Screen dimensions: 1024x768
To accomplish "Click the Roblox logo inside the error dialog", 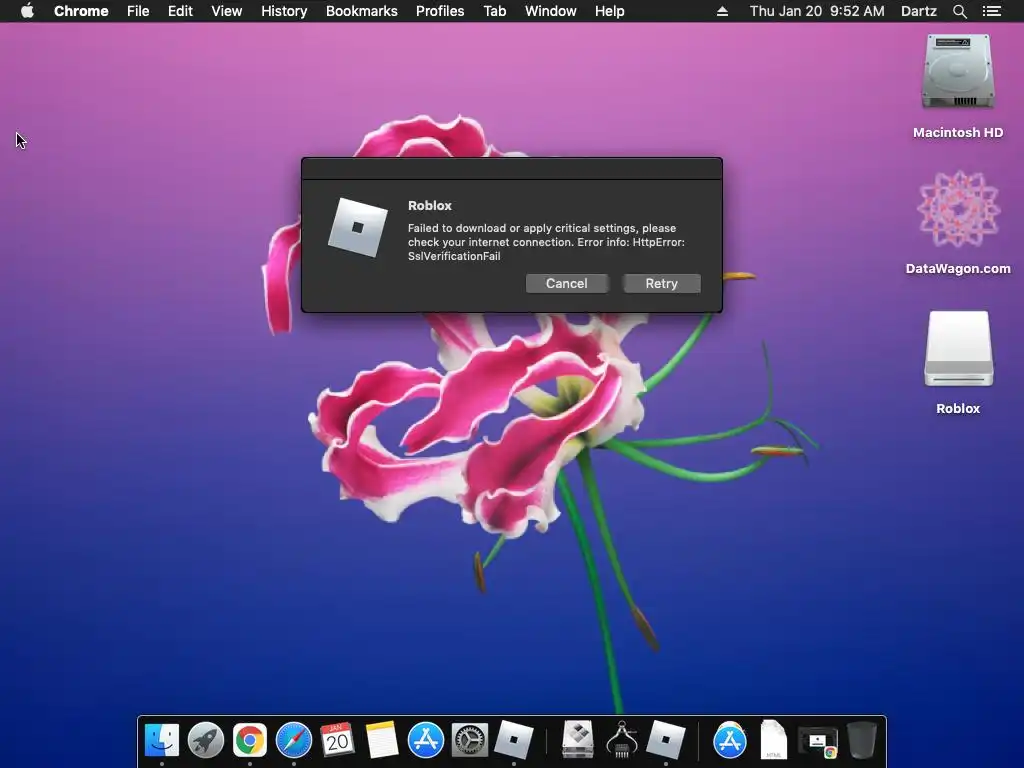I will [358, 228].
